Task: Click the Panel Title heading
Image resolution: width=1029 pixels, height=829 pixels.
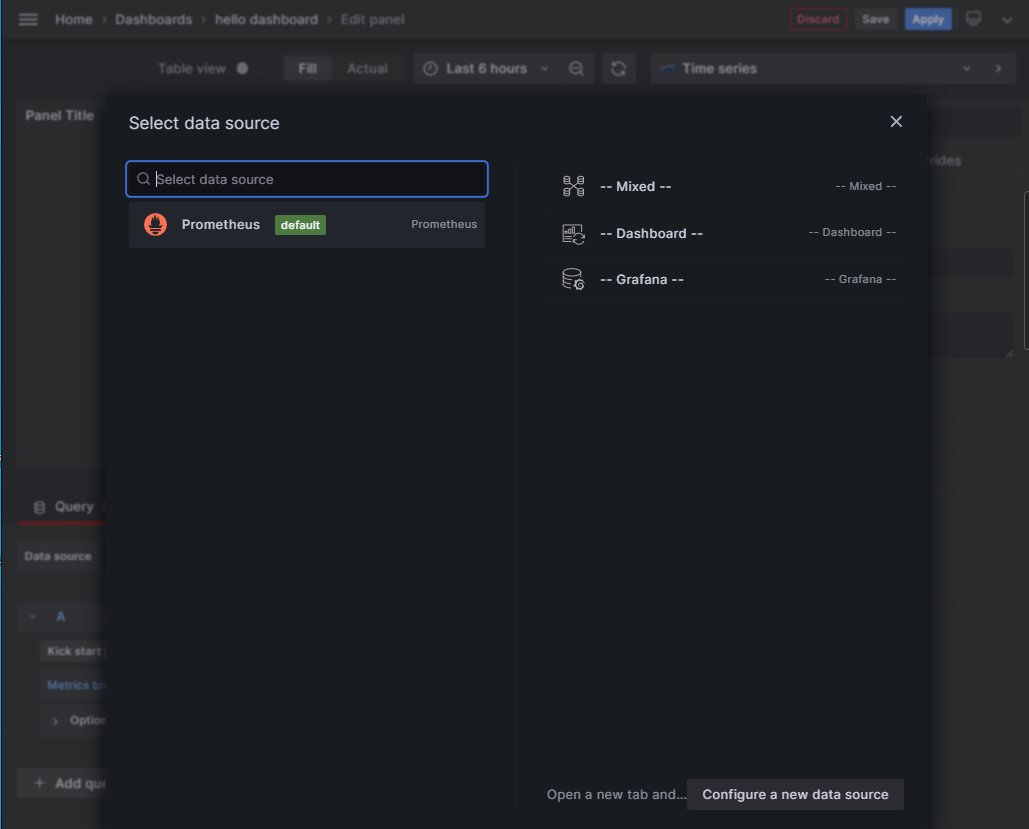Action: pos(60,116)
